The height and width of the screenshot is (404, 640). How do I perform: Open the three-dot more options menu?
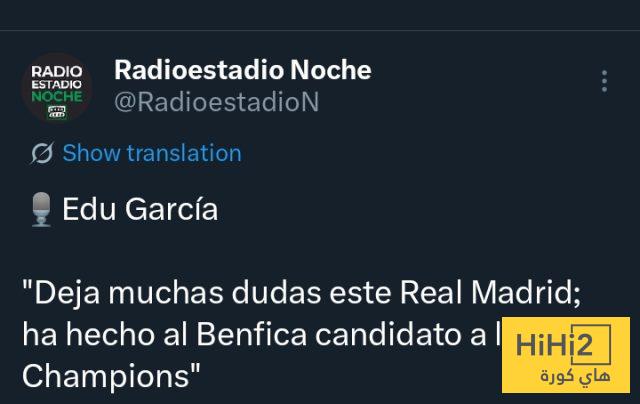603,81
